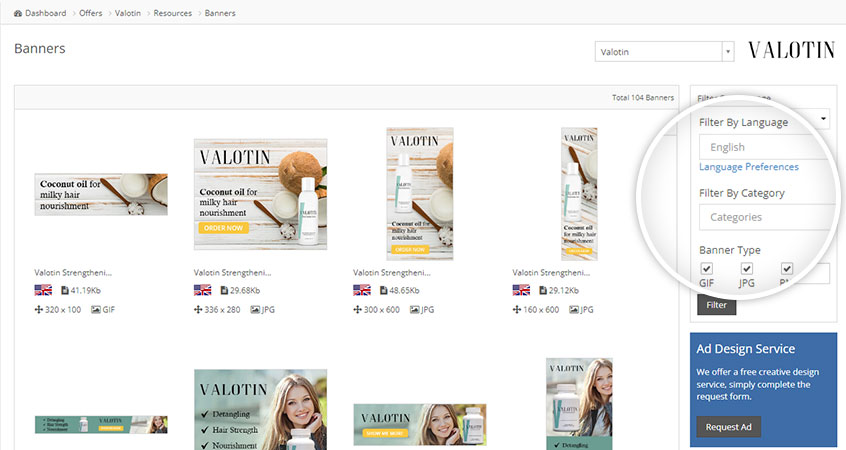Go to Offers in the breadcrumb
This screenshot has width=846, height=450.
92,13
